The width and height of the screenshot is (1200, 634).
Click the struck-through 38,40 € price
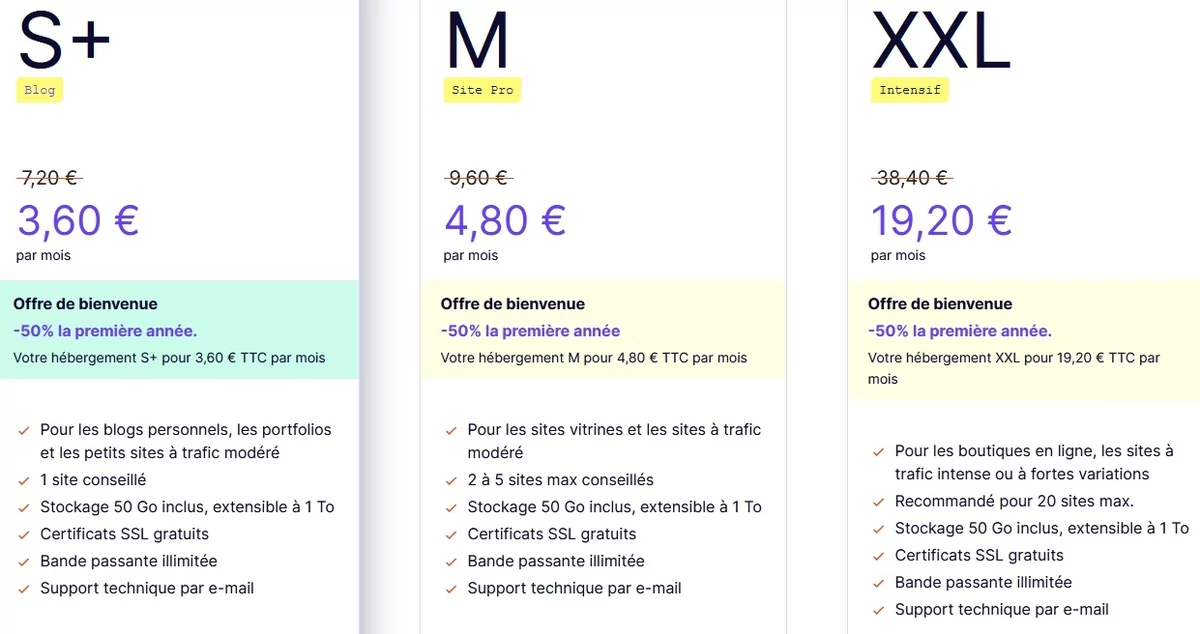pos(911,178)
